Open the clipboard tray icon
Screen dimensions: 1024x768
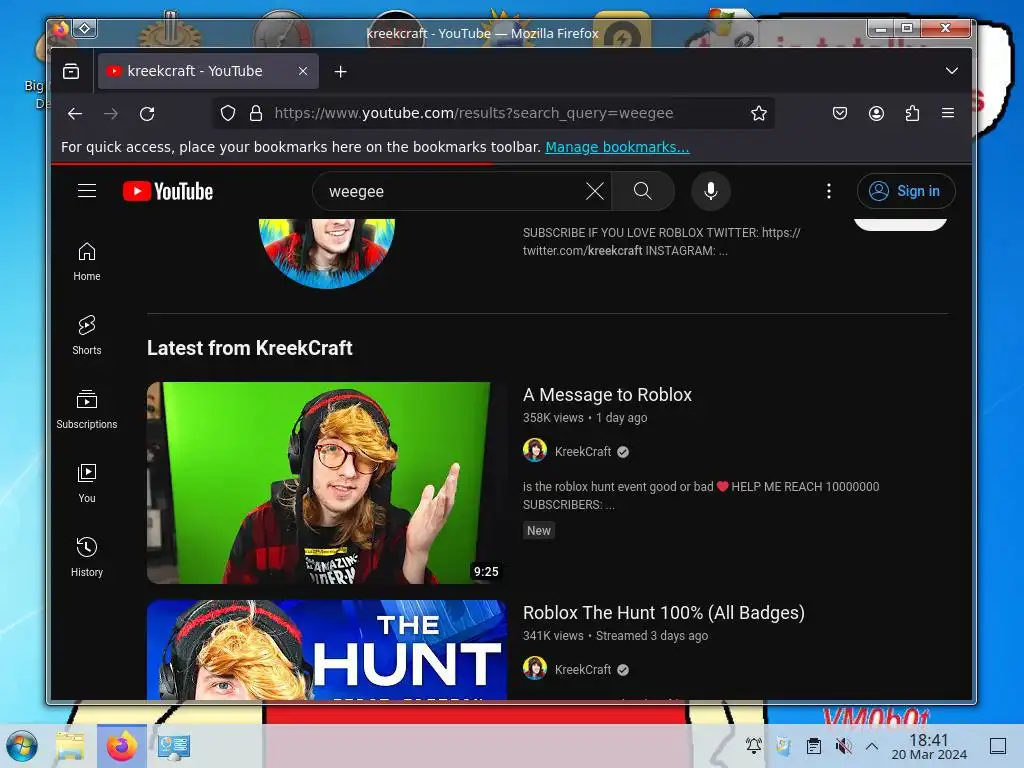pos(814,746)
